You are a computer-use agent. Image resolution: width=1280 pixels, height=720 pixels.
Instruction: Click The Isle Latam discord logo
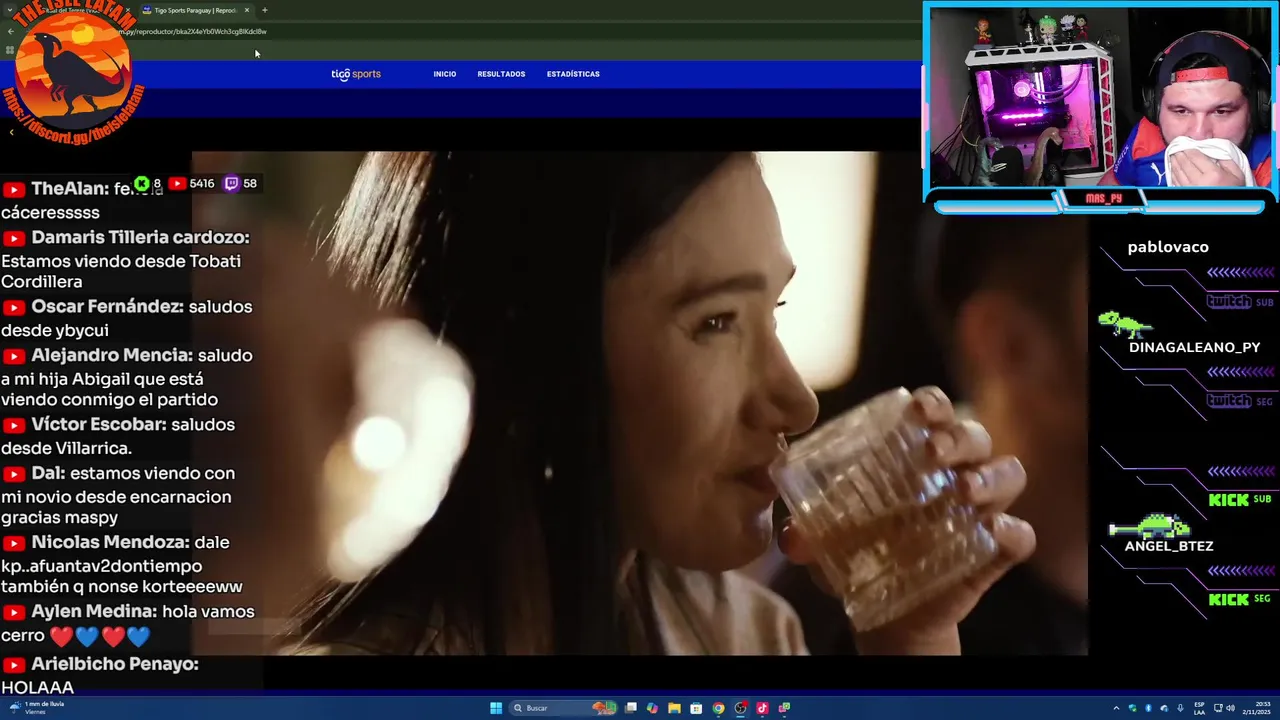[x=75, y=70]
